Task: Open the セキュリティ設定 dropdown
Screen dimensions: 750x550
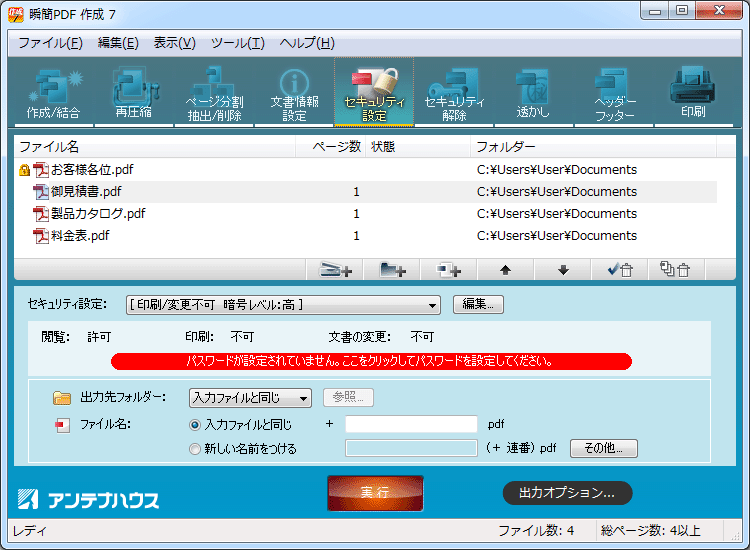Action: pyautogui.click(x=283, y=305)
